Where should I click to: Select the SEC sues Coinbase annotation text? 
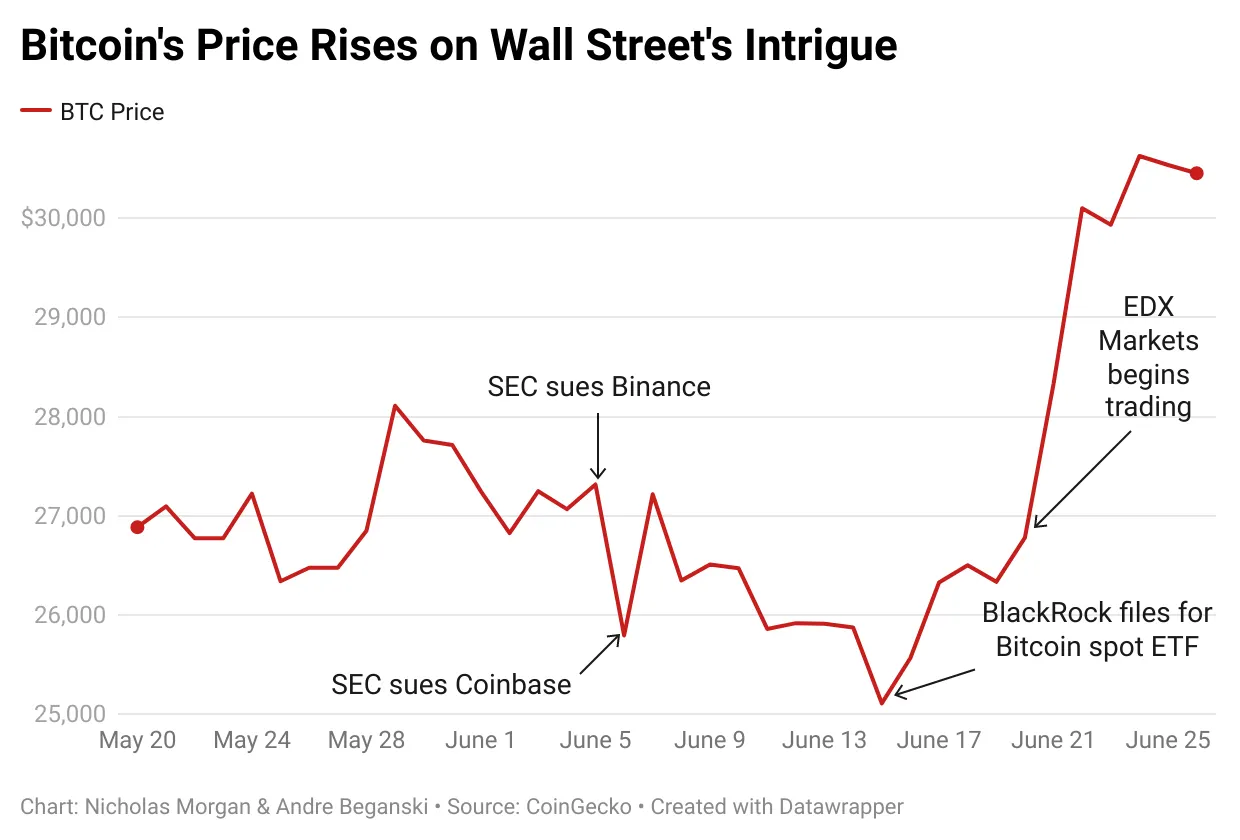[x=451, y=685]
